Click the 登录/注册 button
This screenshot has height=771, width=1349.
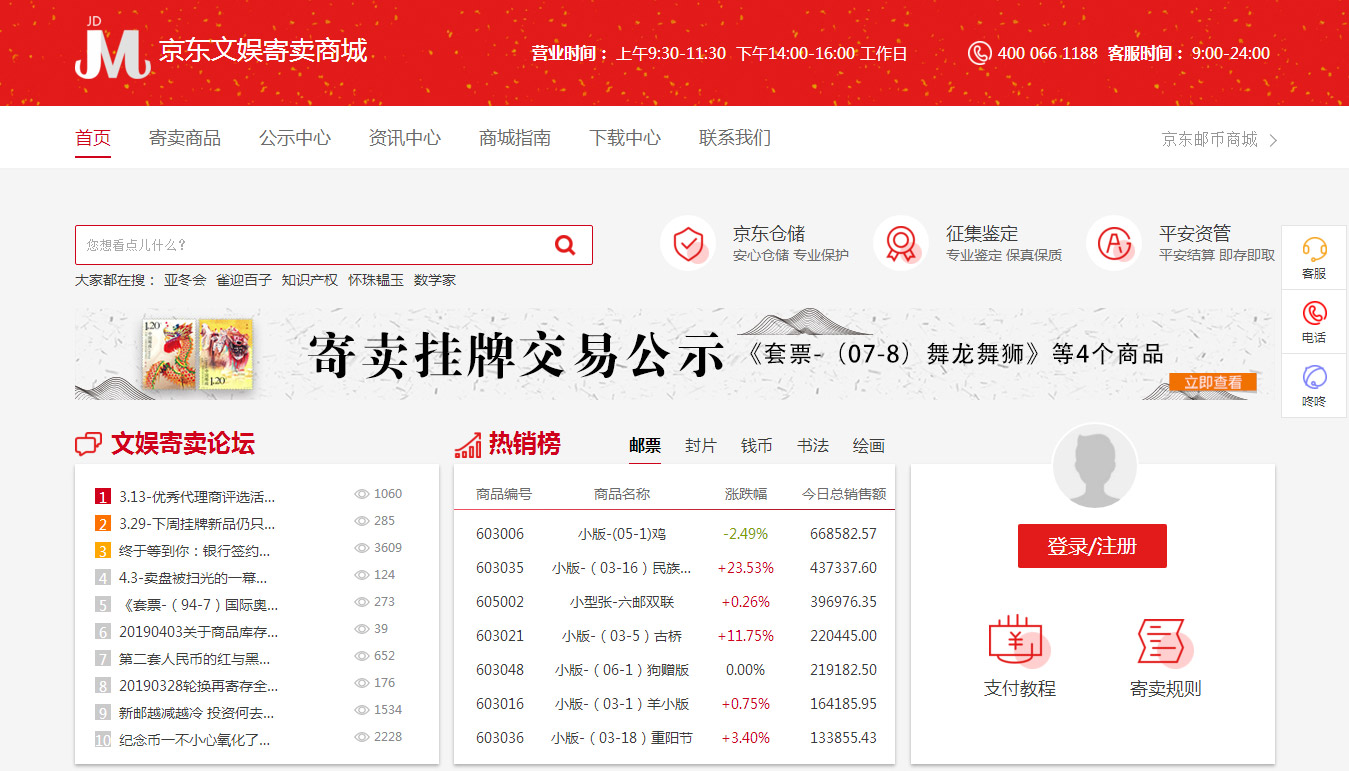[x=1092, y=546]
